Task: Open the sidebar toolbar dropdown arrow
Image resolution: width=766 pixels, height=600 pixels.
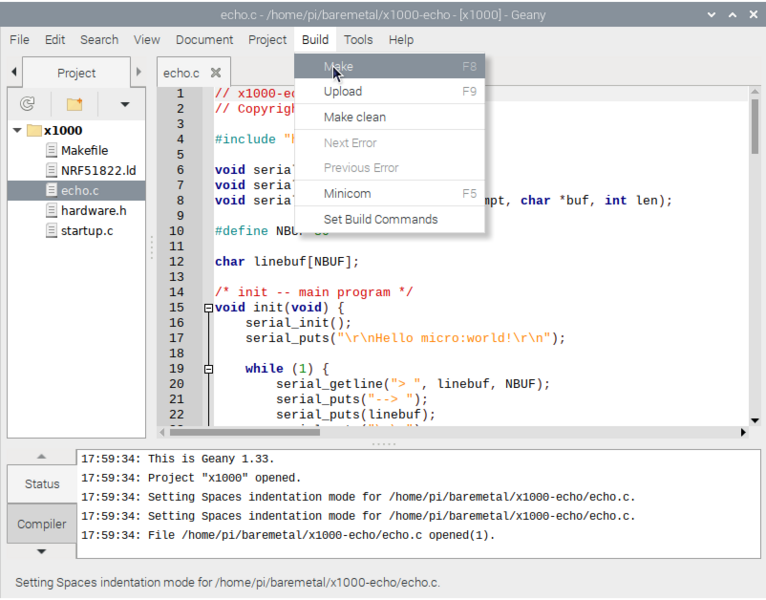Action: point(125,104)
